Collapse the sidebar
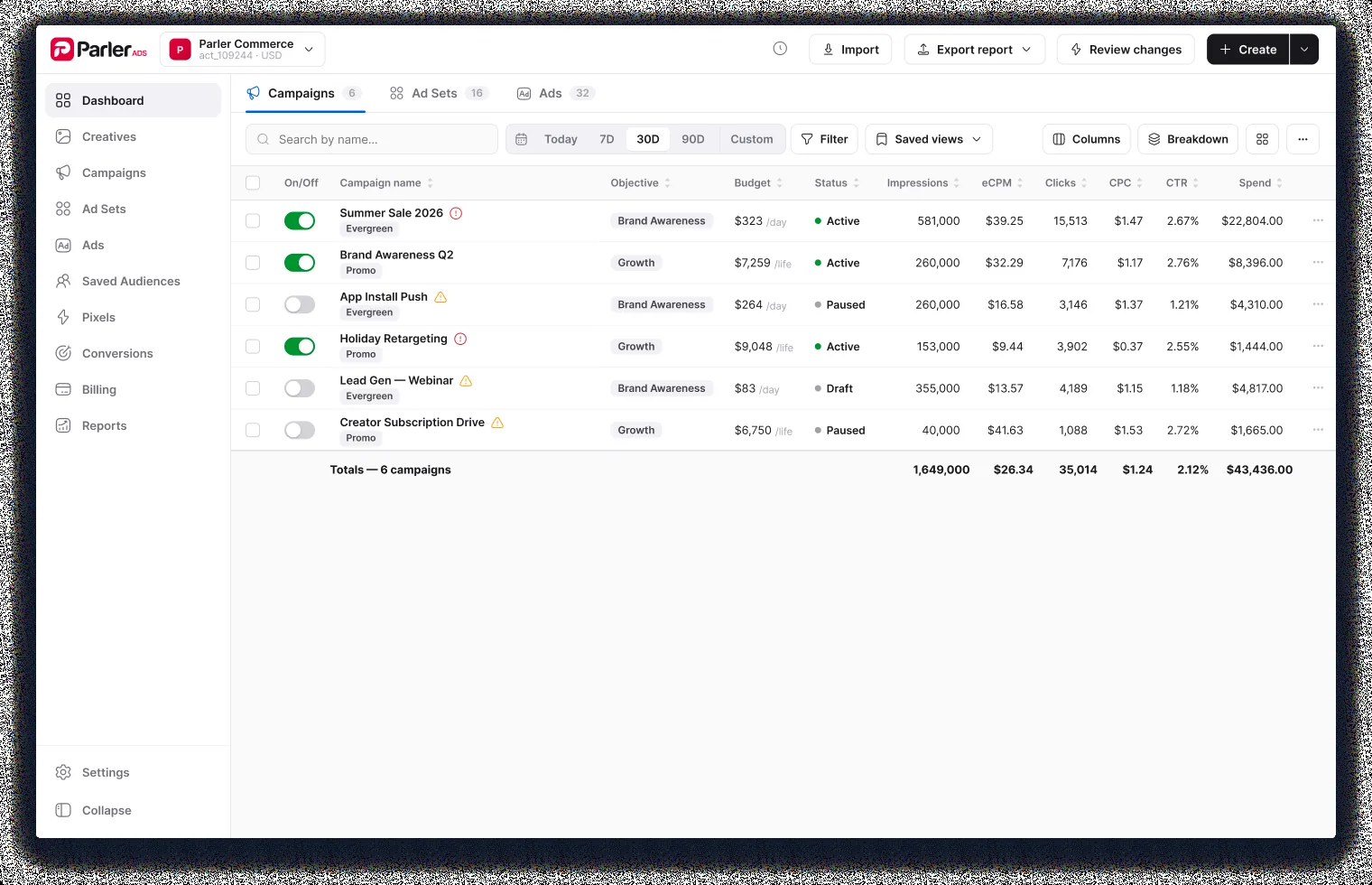The height and width of the screenshot is (885, 1372). 133,810
